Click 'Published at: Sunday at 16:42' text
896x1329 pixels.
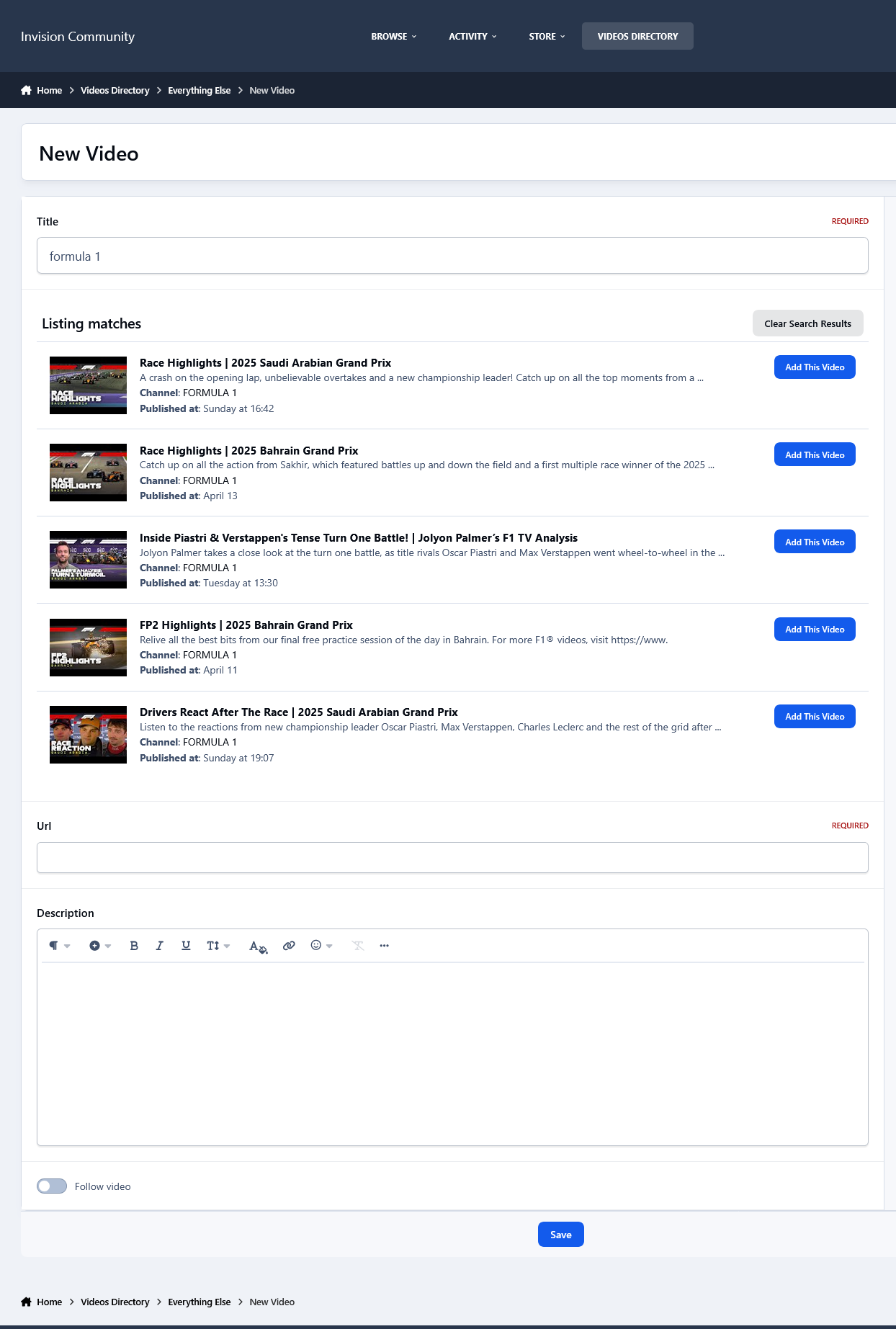207,408
